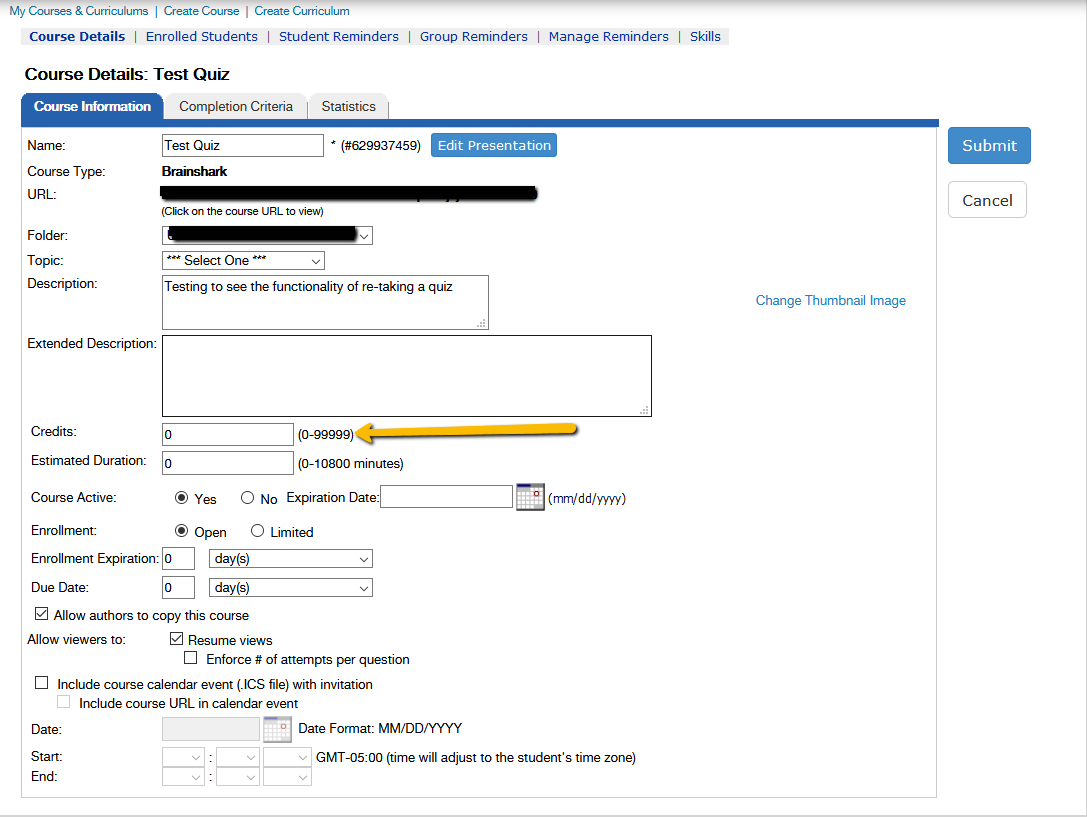
Task: Click into the Credits input field
Action: pos(228,434)
